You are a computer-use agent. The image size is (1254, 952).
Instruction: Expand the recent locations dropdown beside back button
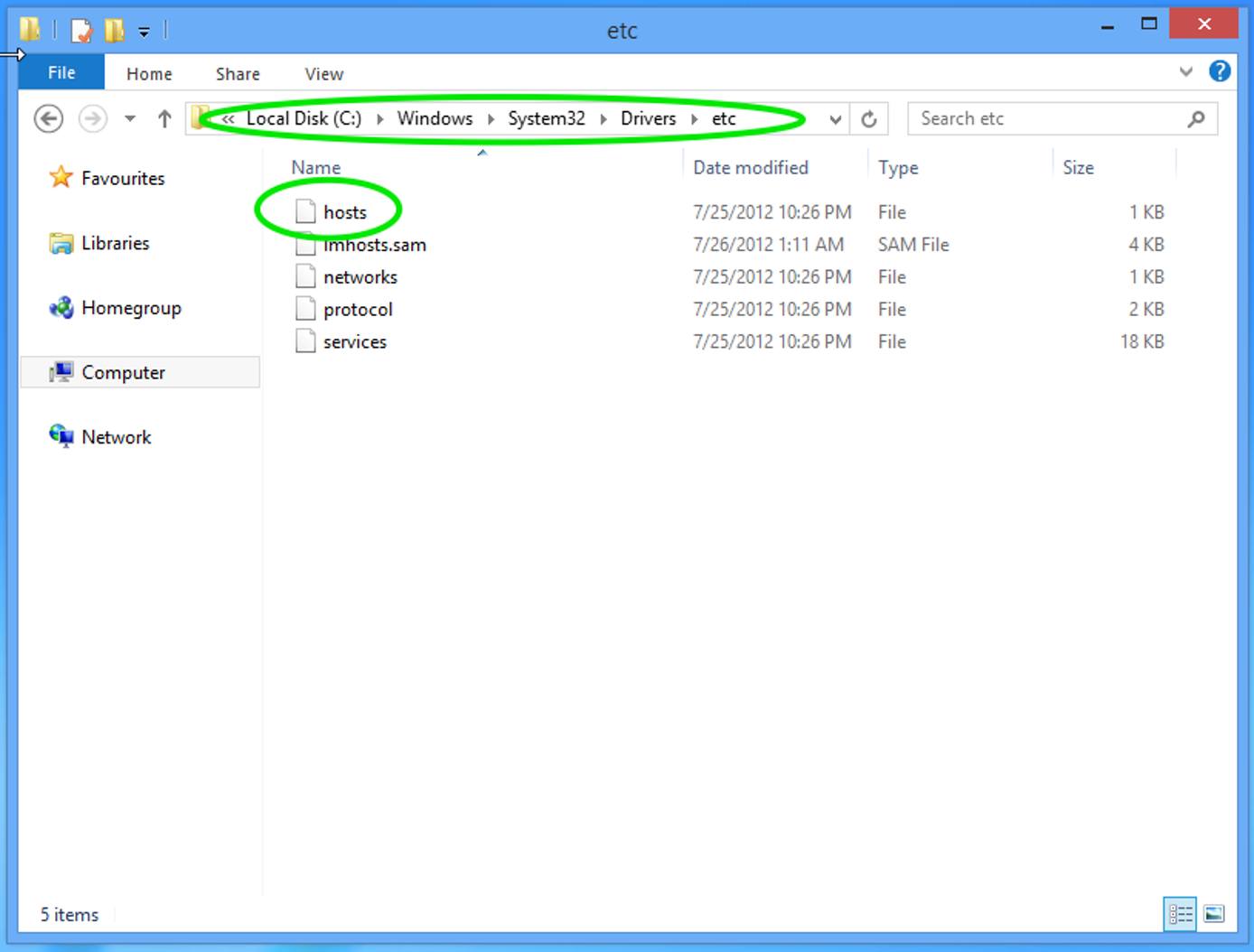click(x=129, y=118)
